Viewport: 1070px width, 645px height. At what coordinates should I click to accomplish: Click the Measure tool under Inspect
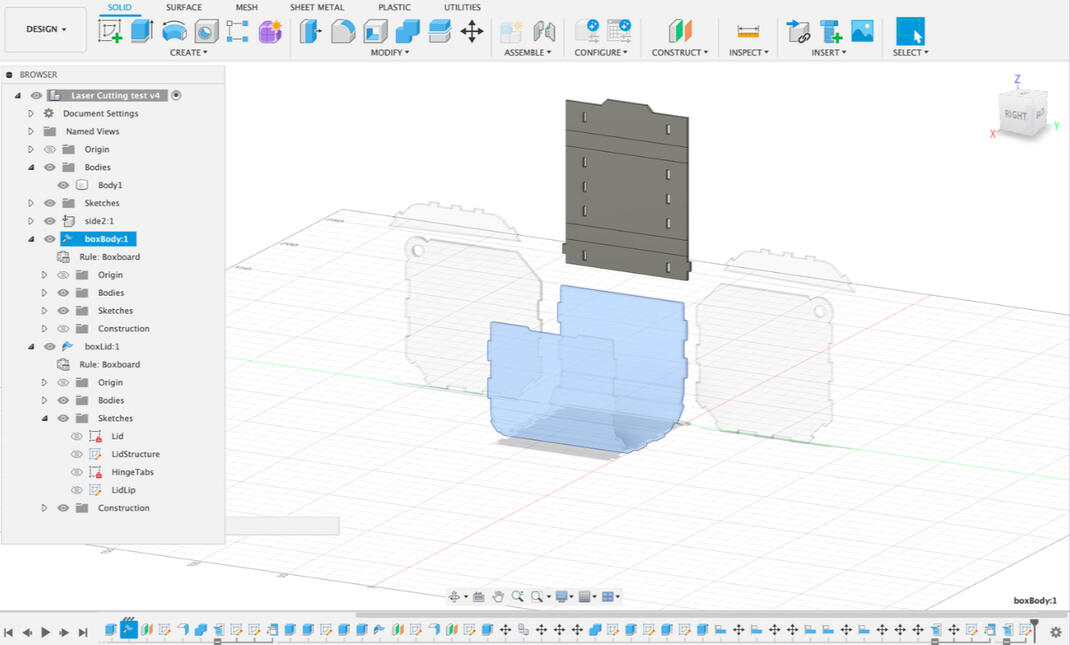(x=747, y=31)
